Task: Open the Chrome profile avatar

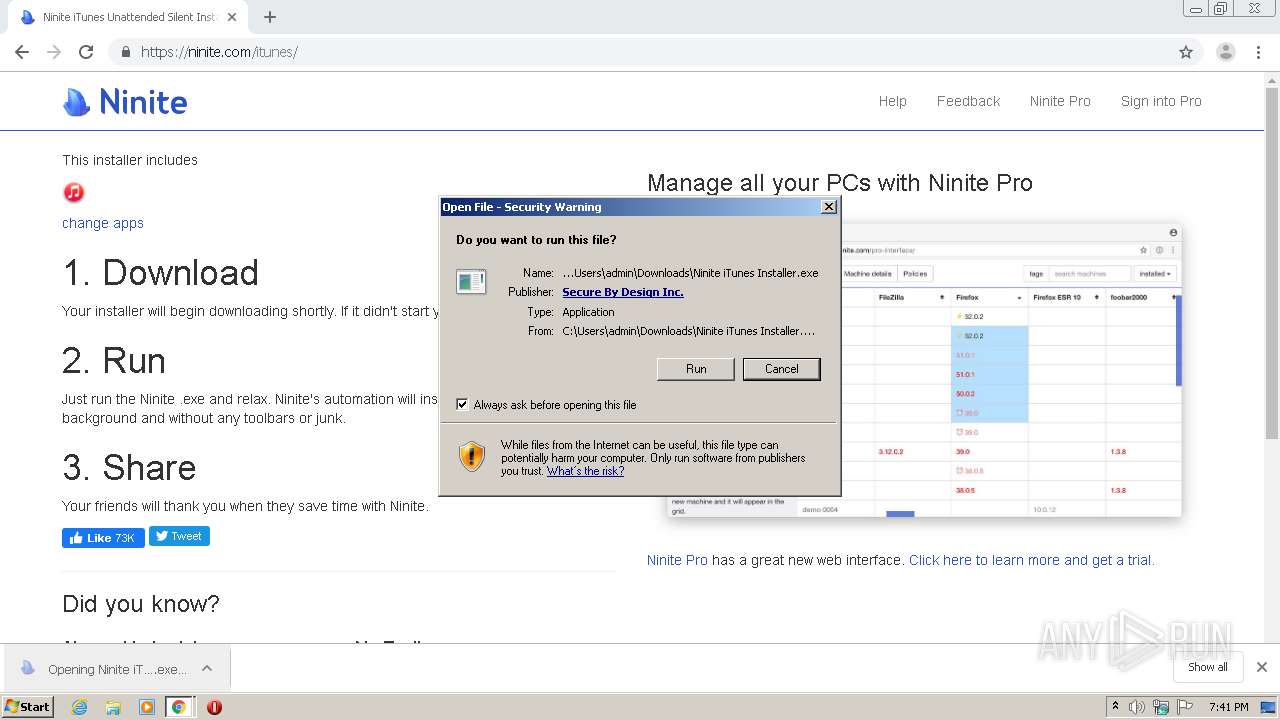Action: [1226, 52]
